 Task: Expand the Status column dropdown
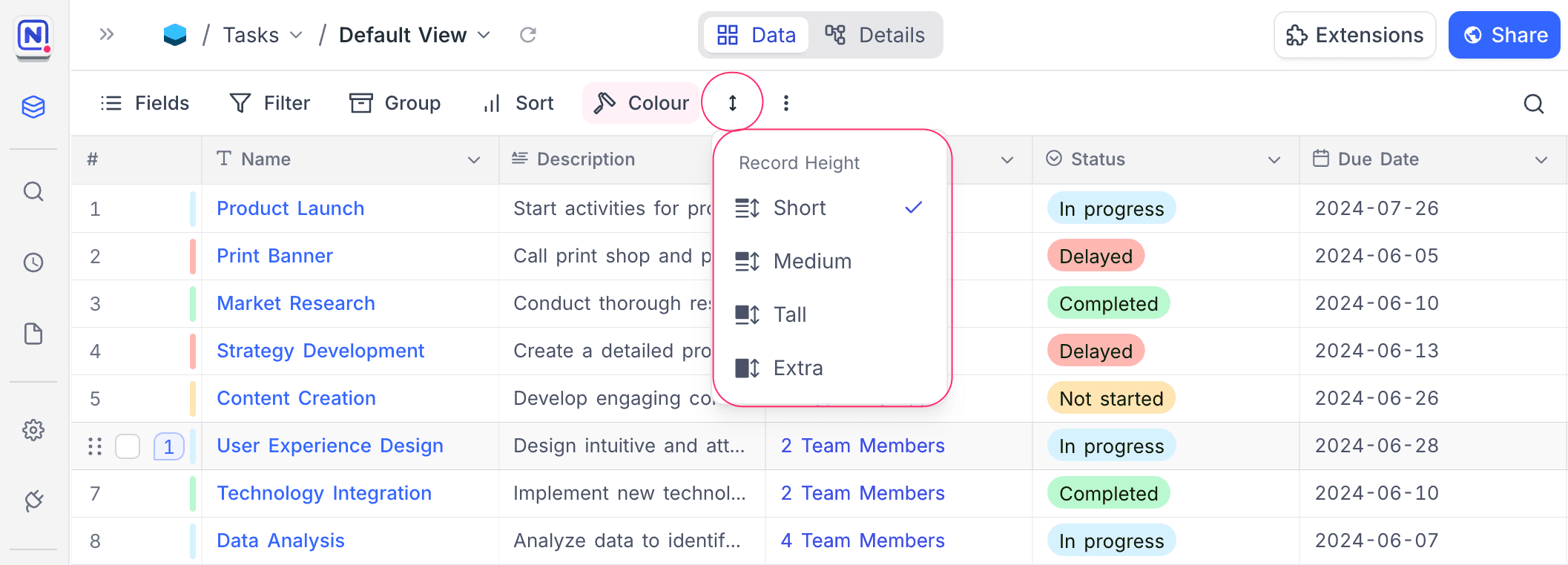(1274, 159)
